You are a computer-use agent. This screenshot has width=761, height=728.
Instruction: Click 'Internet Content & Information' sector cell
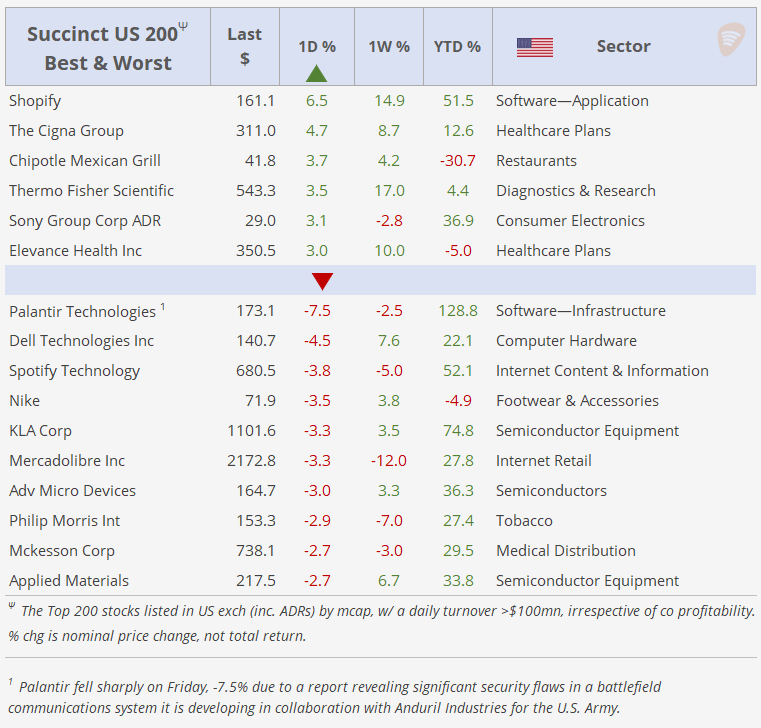point(602,371)
